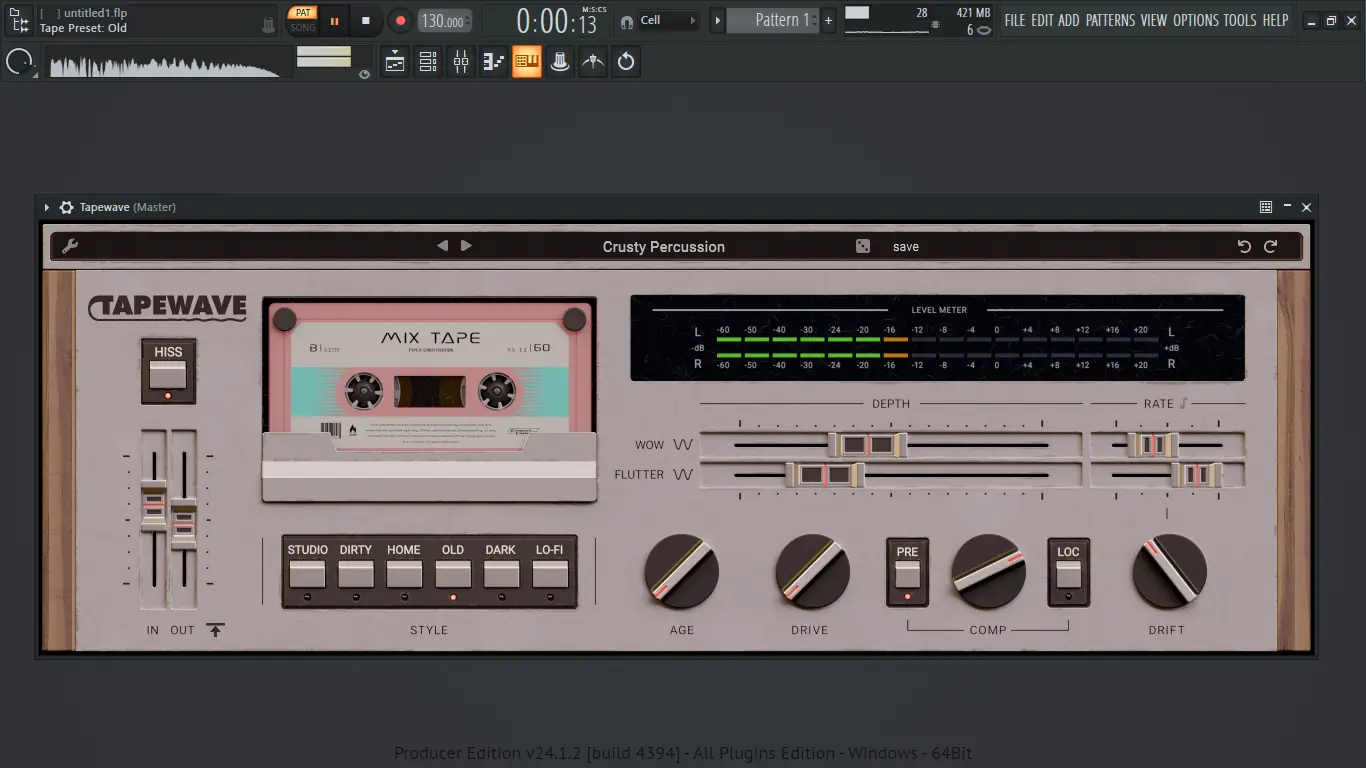Open the mixer from toolbar
Screen dimensions: 1366x768
pos(460,62)
